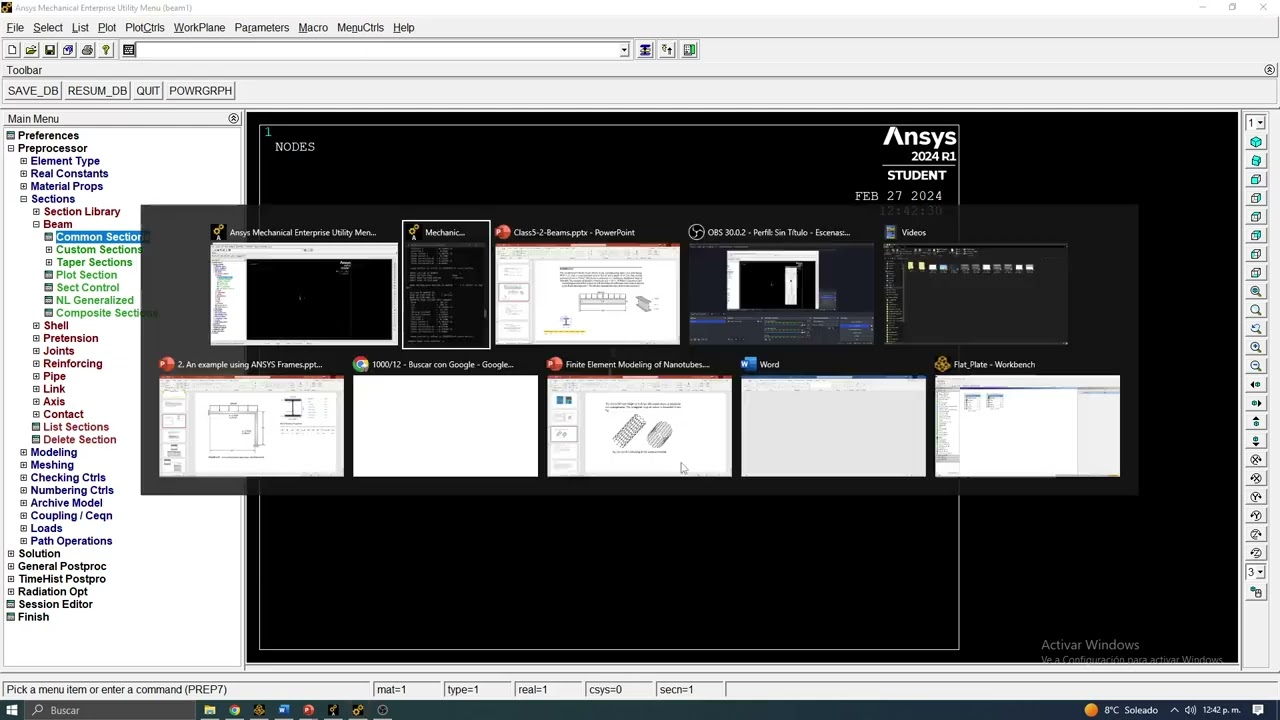Open the command history dropdown arrow
This screenshot has height=720, width=1280.
(624, 50)
